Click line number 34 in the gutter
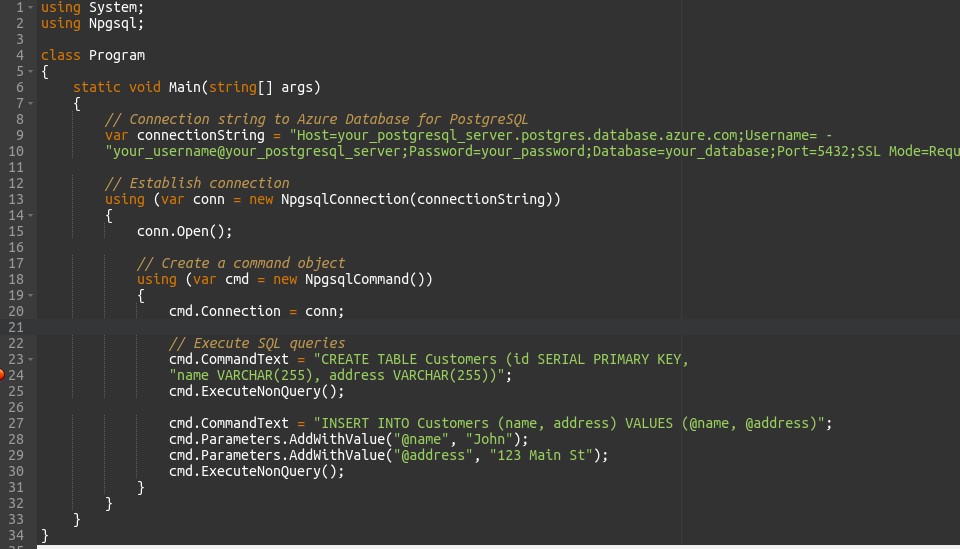The image size is (960, 549). tap(18, 535)
